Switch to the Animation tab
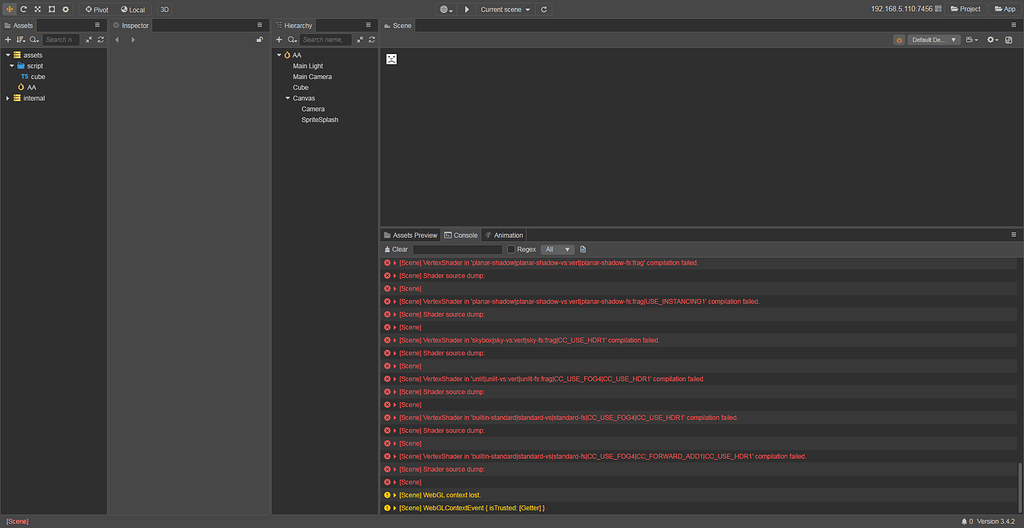Viewport: 1024px width, 528px height. (x=504, y=235)
